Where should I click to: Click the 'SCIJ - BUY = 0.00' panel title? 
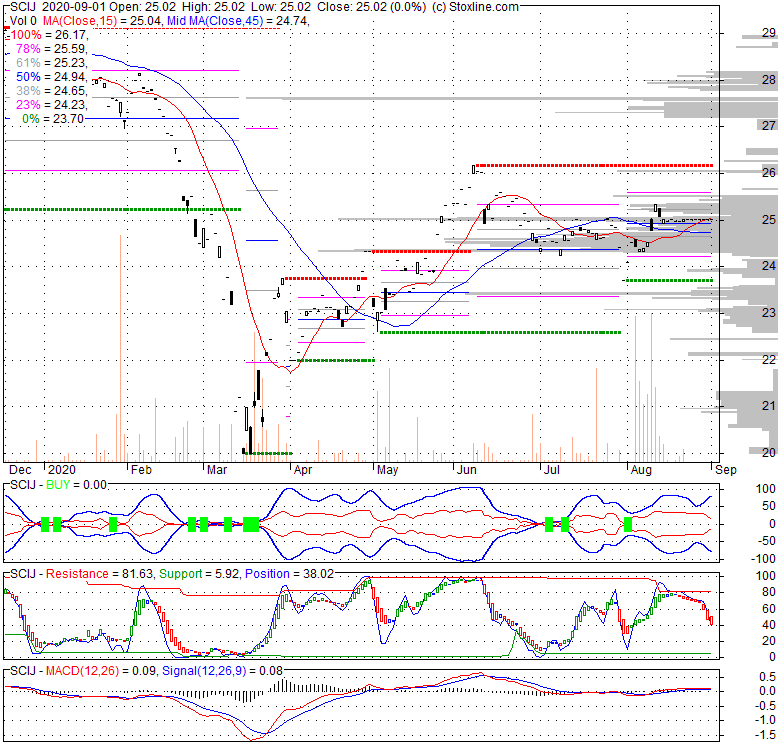(58, 485)
